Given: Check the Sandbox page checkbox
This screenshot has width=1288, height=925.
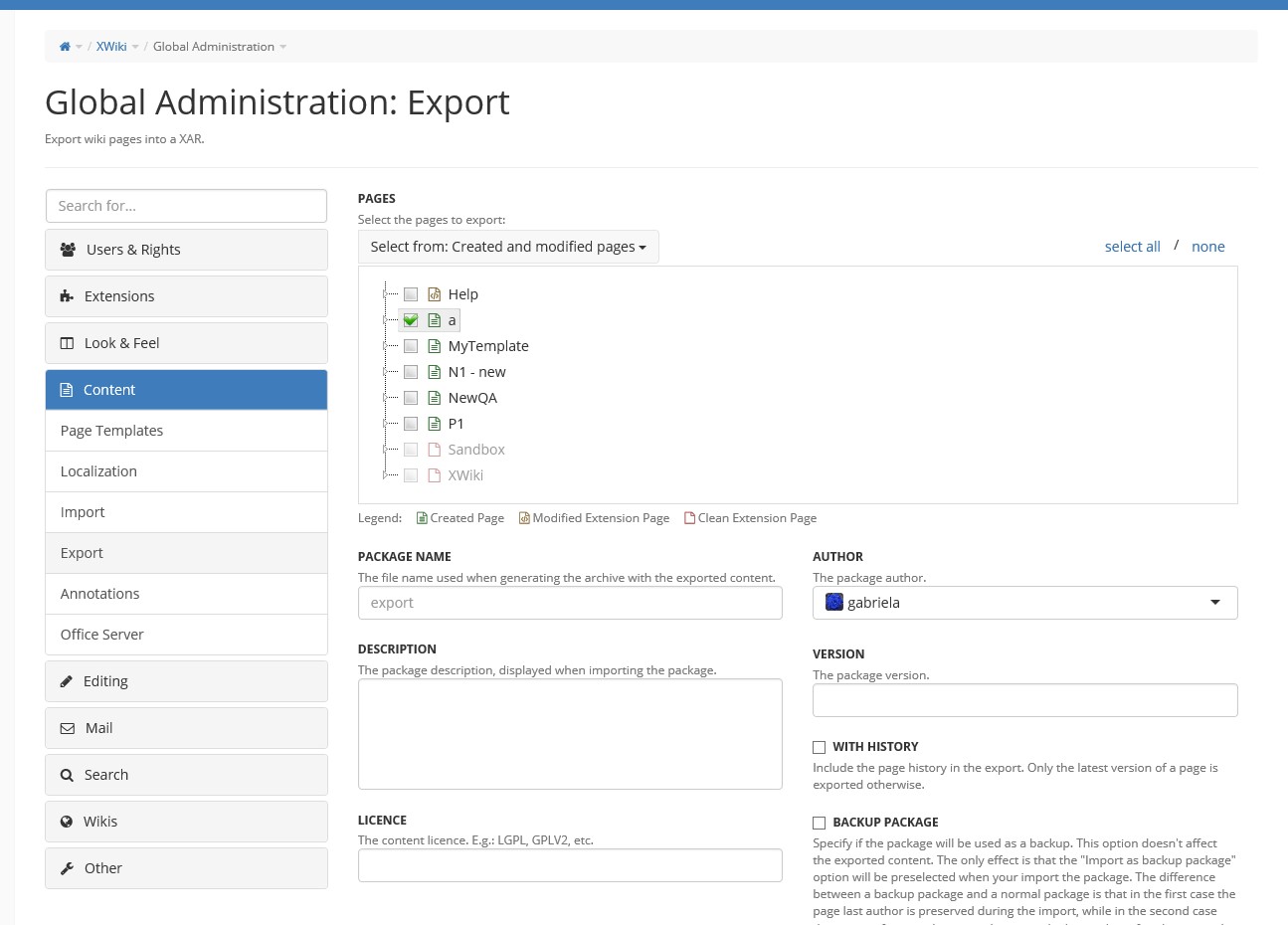Looking at the screenshot, I should coord(411,450).
